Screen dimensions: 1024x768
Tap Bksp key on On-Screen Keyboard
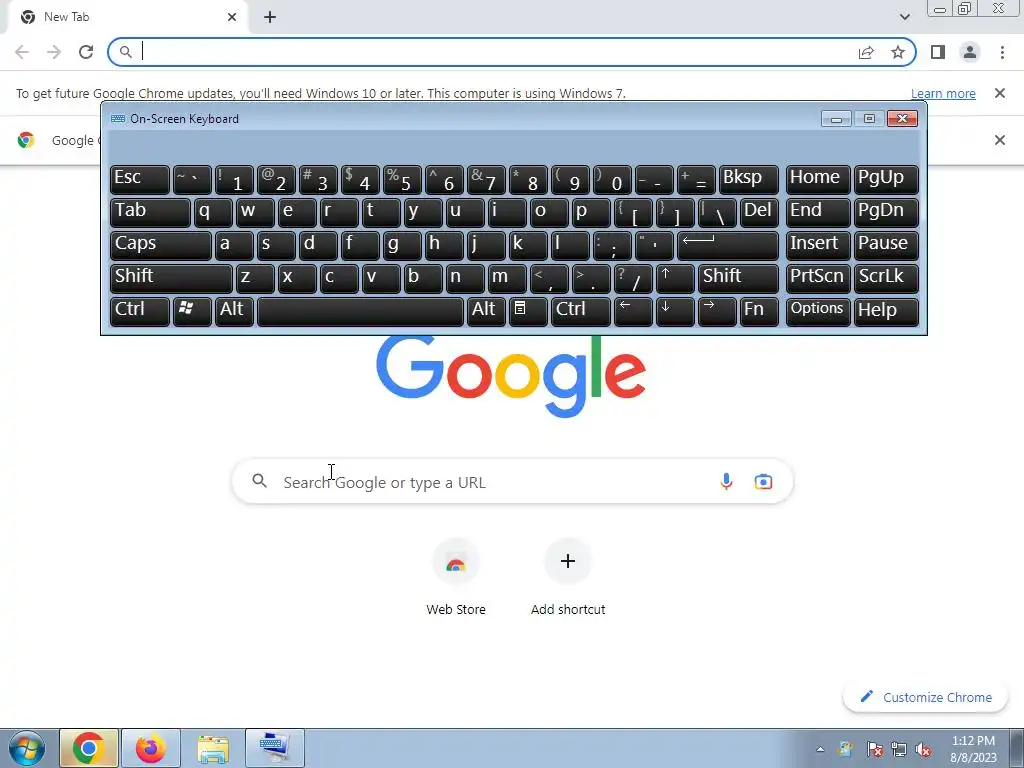click(748, 179)
